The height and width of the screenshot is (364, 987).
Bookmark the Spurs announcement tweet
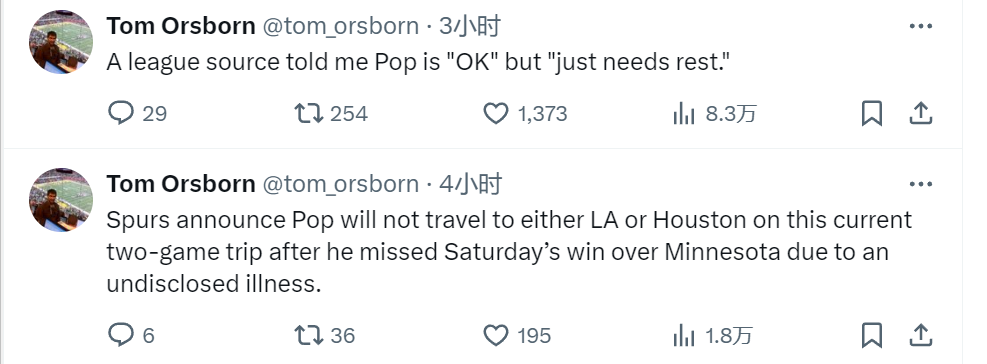point(872,335)
